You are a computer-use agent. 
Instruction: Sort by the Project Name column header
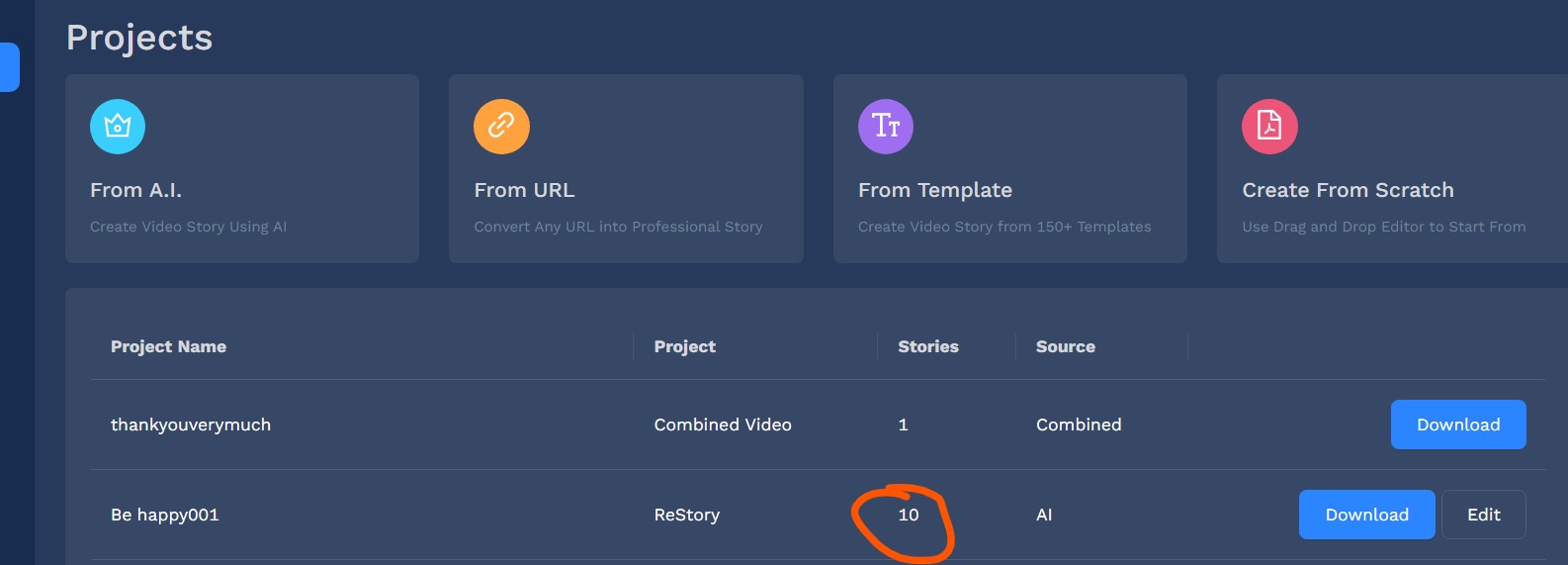point(168,346)
